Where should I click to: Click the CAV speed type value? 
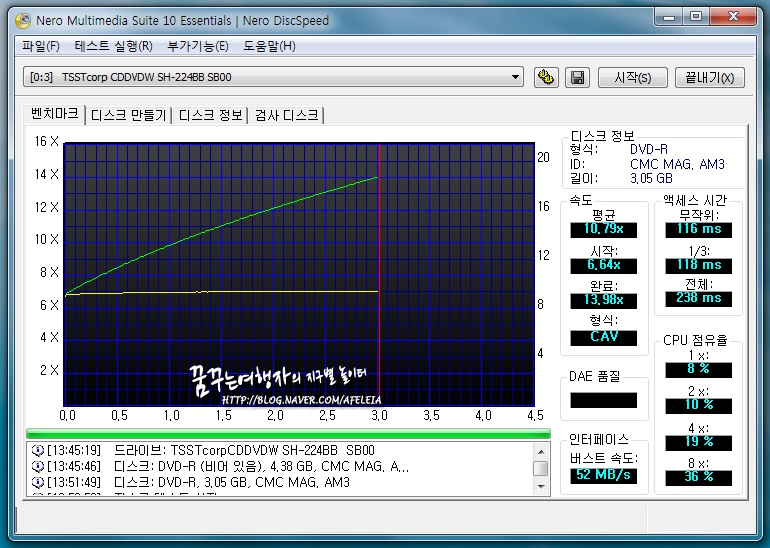[604, 337]
